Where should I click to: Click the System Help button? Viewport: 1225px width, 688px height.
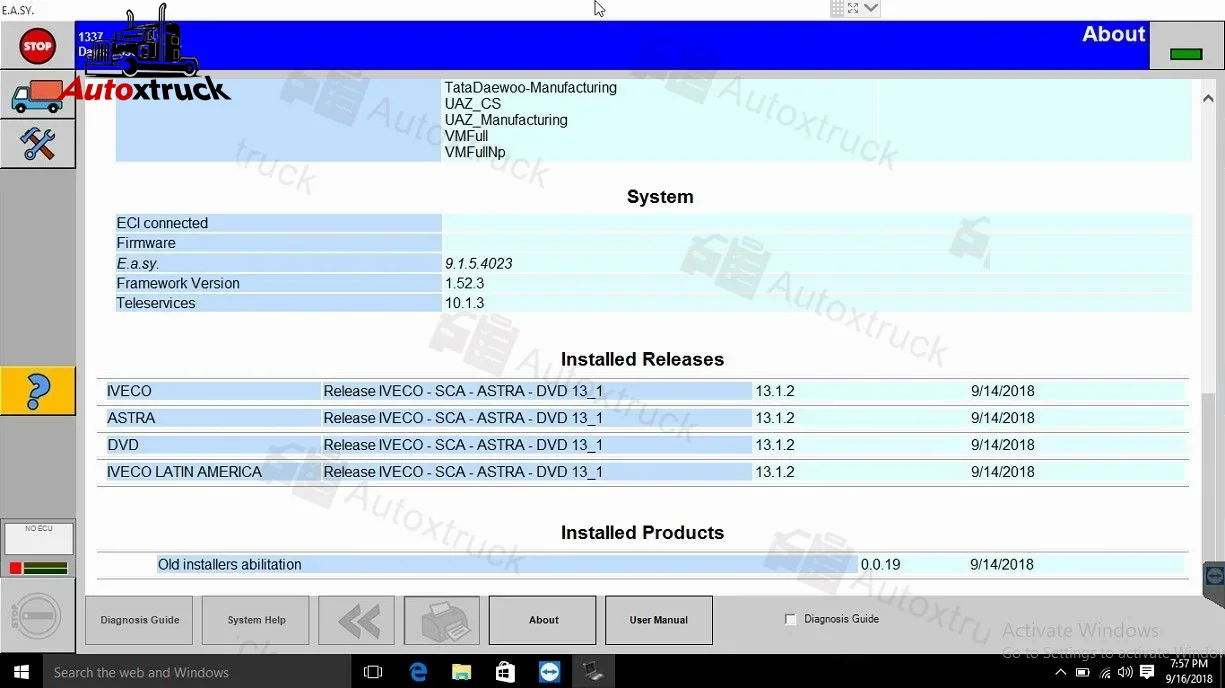point(256,620)
